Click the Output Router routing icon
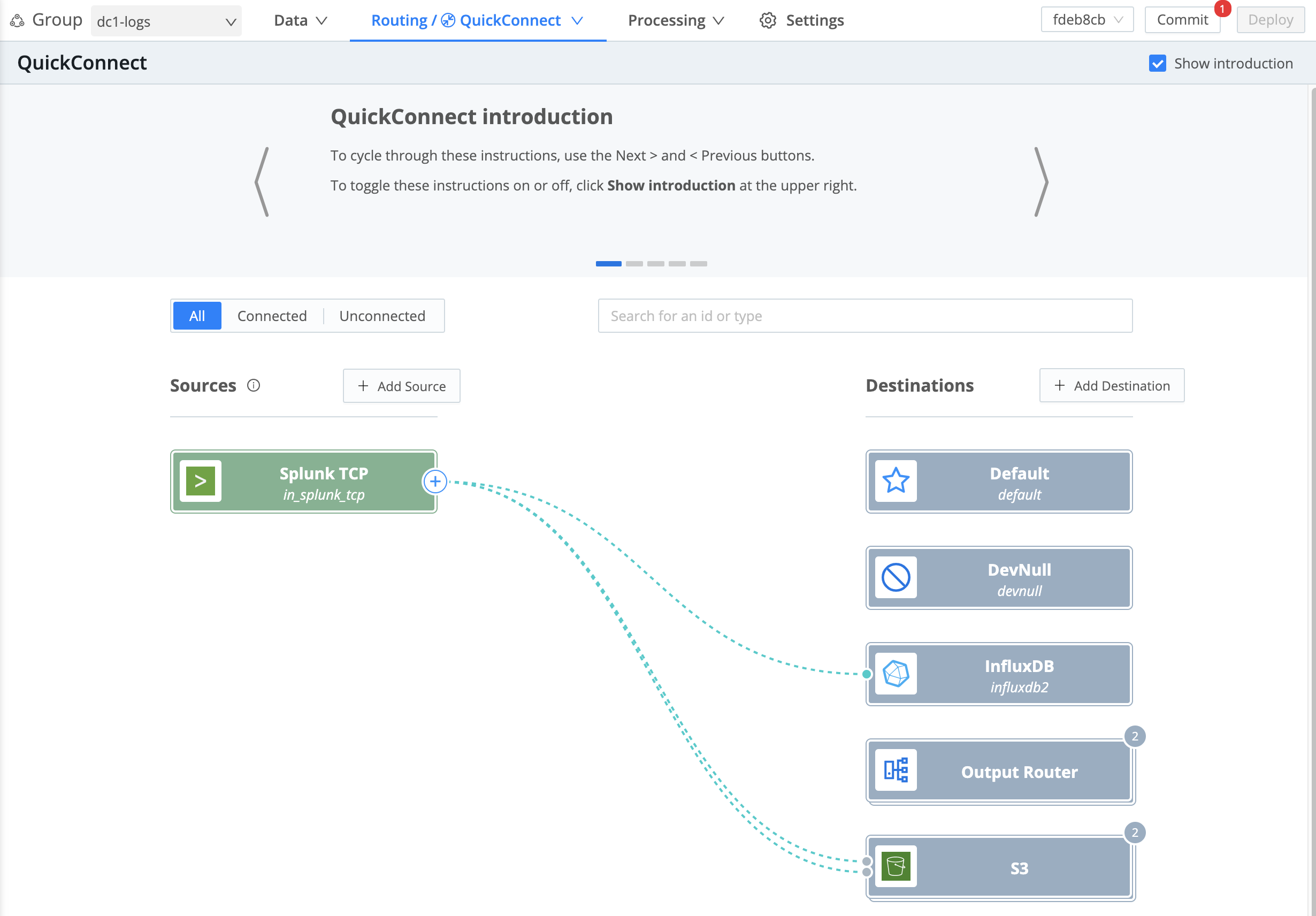The width and height of the screenshot is (1316, 916). pos(896,771)
